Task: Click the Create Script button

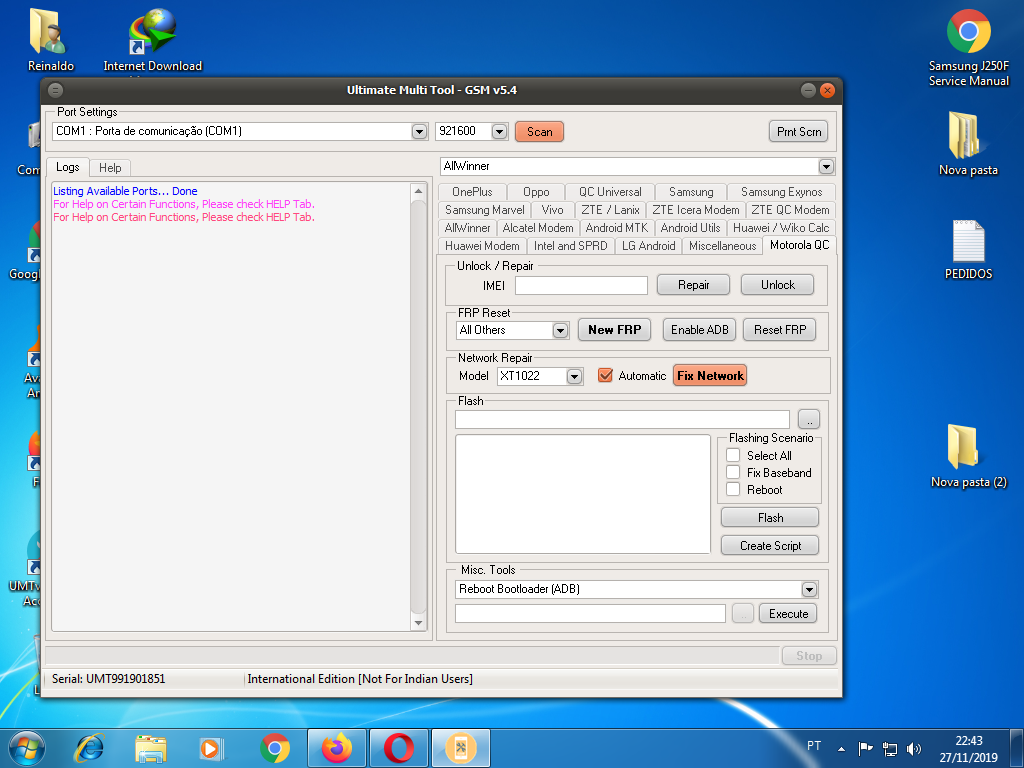Action: point(770,546)
